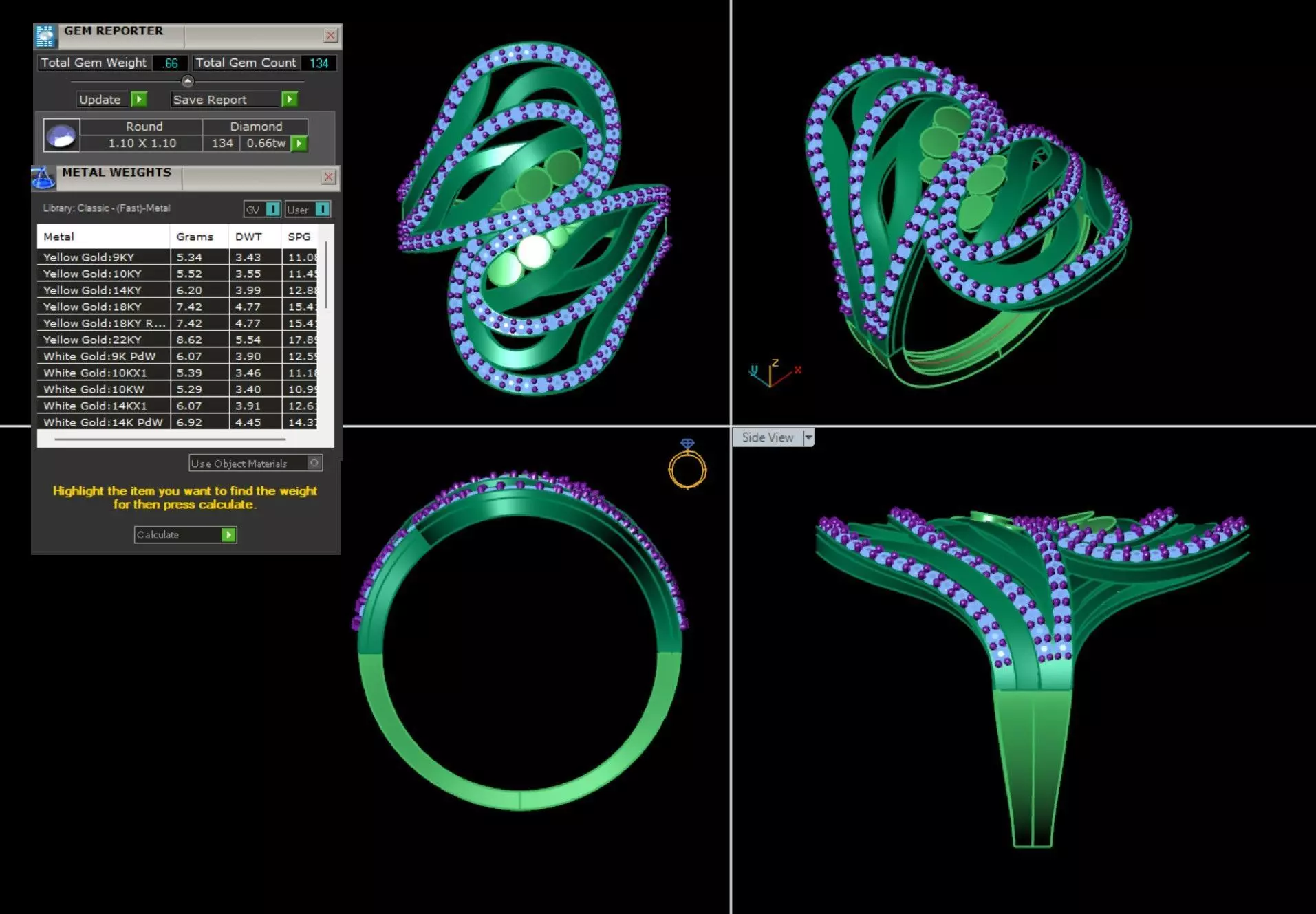Select White Gold:9K PdW row
This screenshot has width=1316, height=914.
[x=177, y=356]
